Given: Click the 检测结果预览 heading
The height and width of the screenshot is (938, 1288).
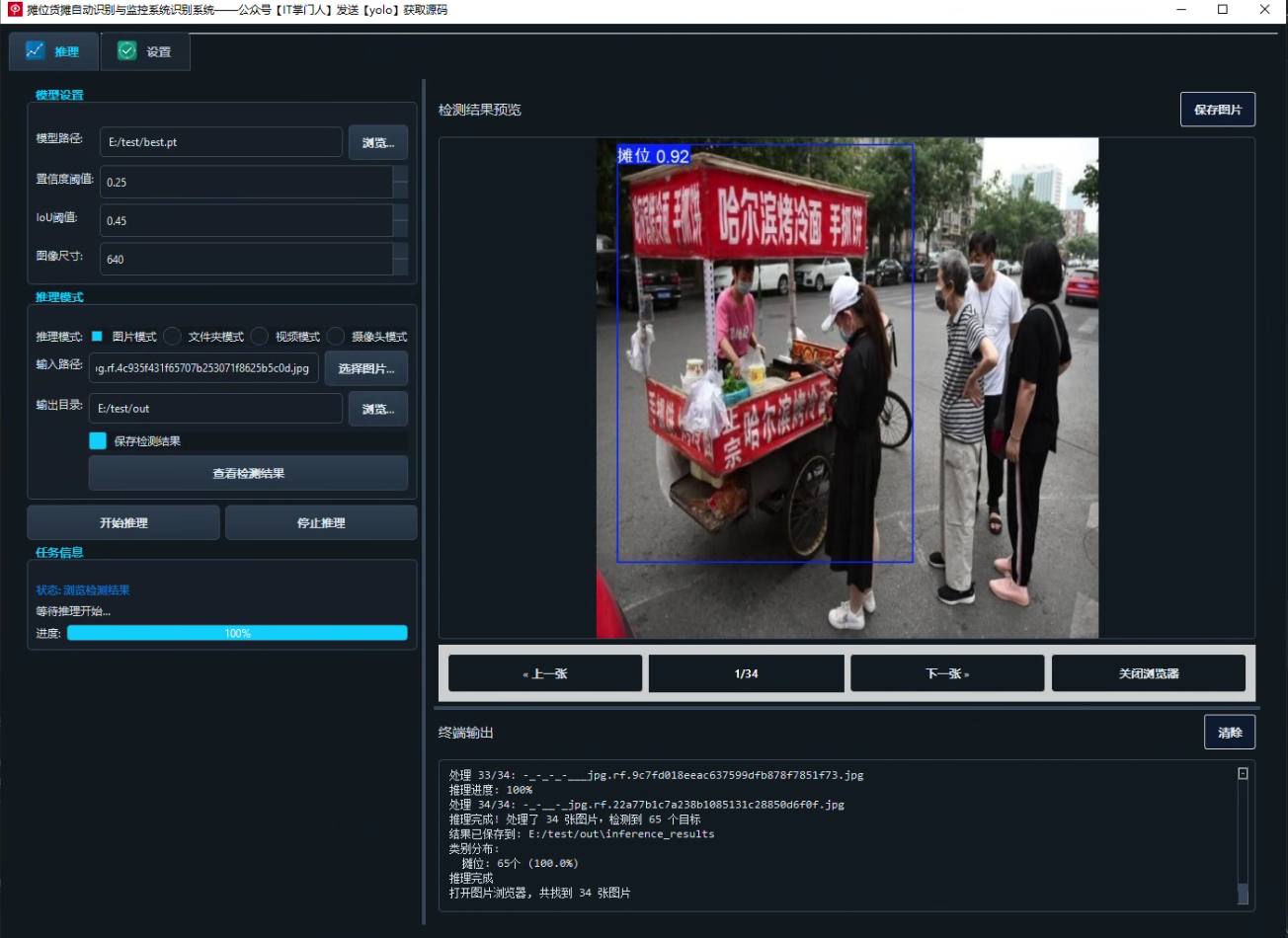Looking at the screenshot, I should click(480, 110).
